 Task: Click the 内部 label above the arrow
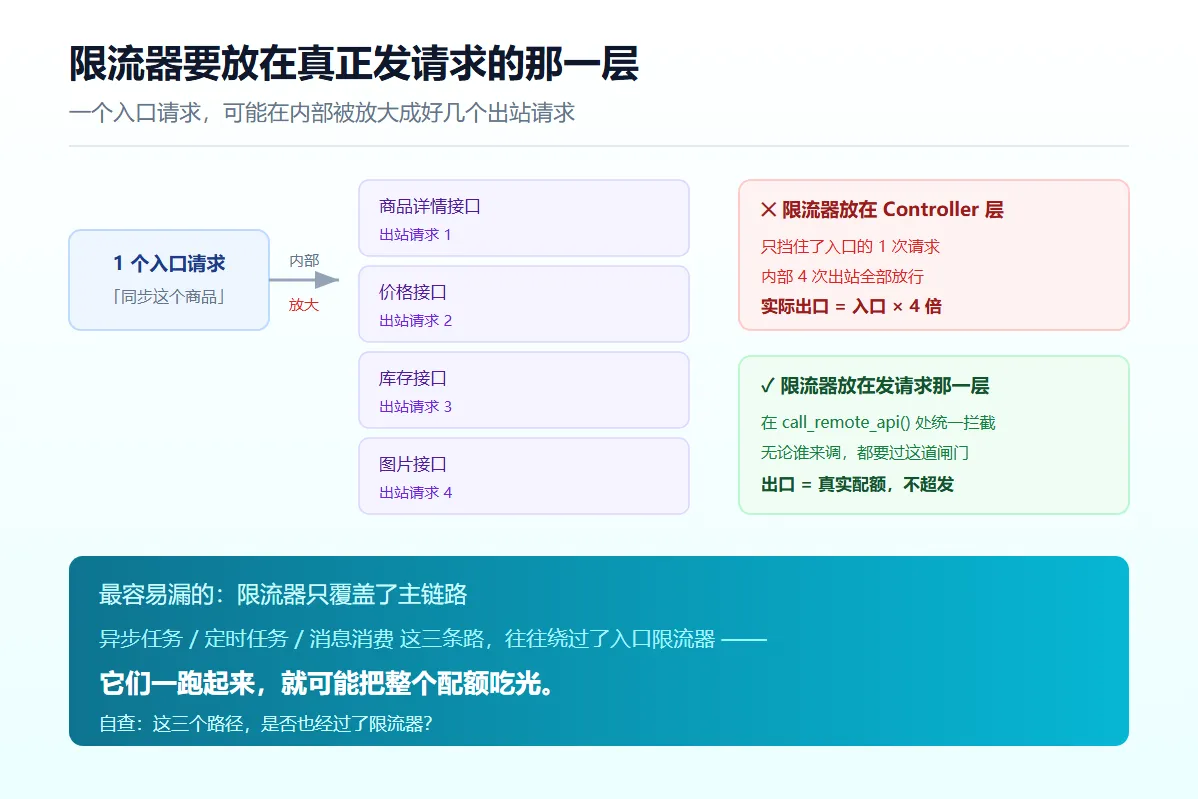304,260
